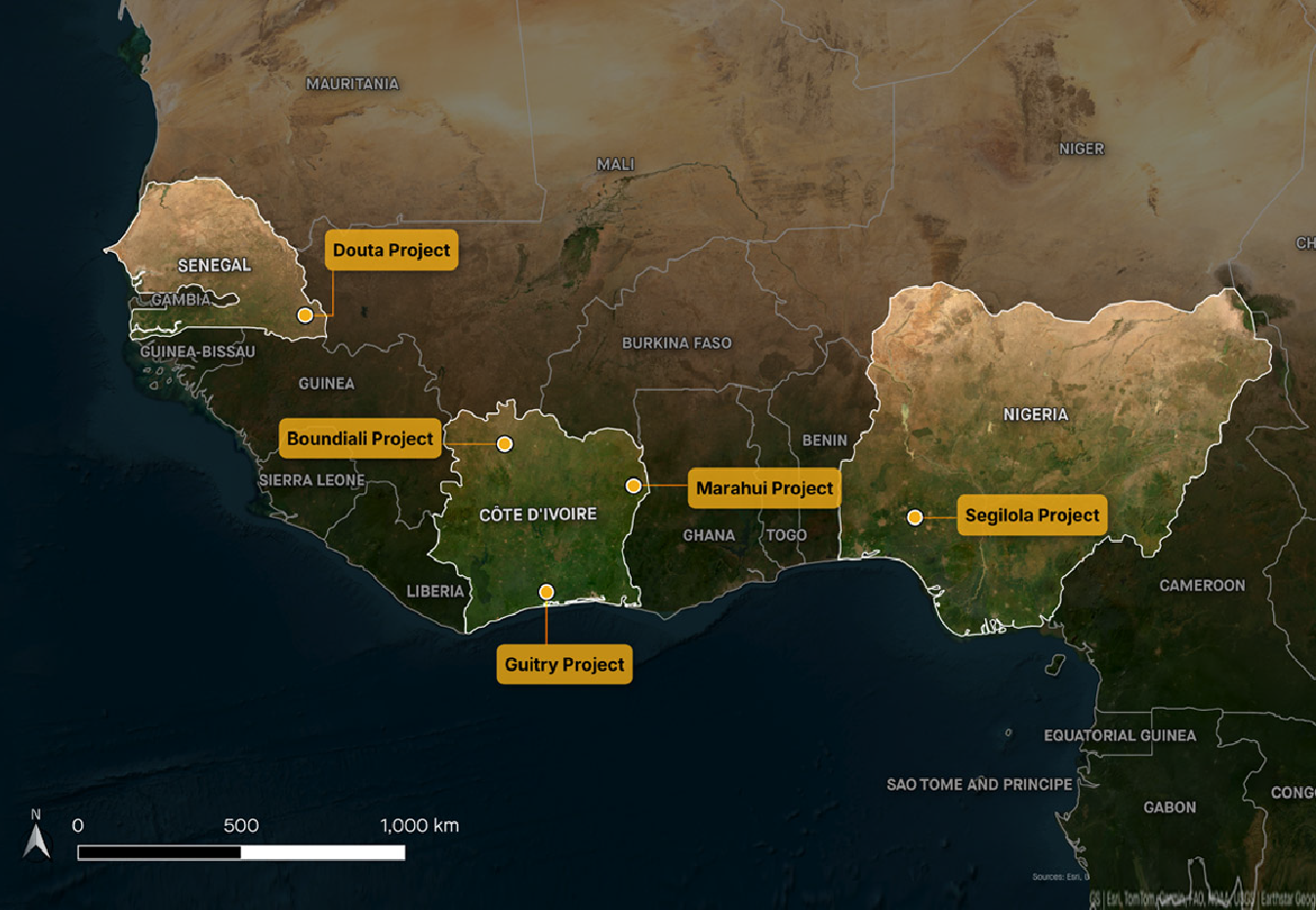Select the Marahui Project marker dot

coord(633,483)
